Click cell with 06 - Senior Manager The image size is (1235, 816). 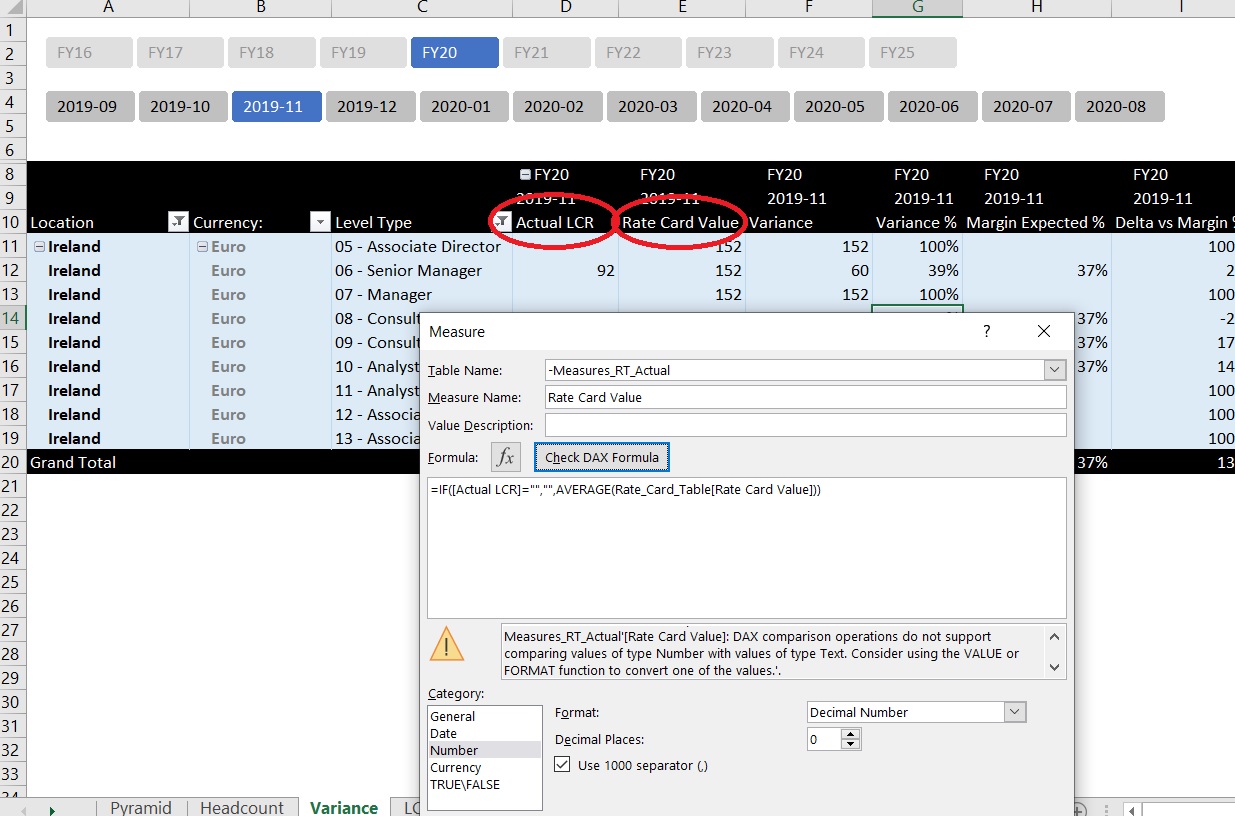[421, 270]
